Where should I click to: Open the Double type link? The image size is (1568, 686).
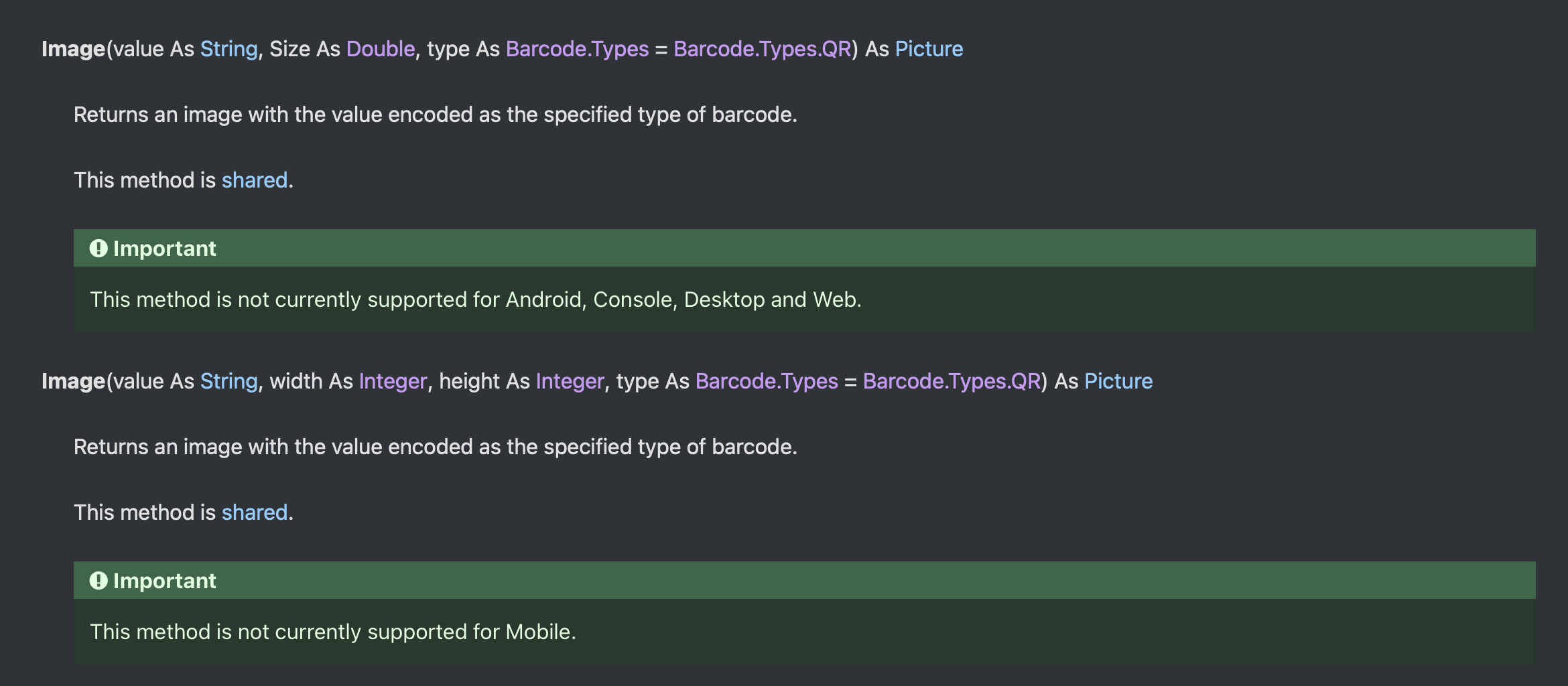pos(381,49)
